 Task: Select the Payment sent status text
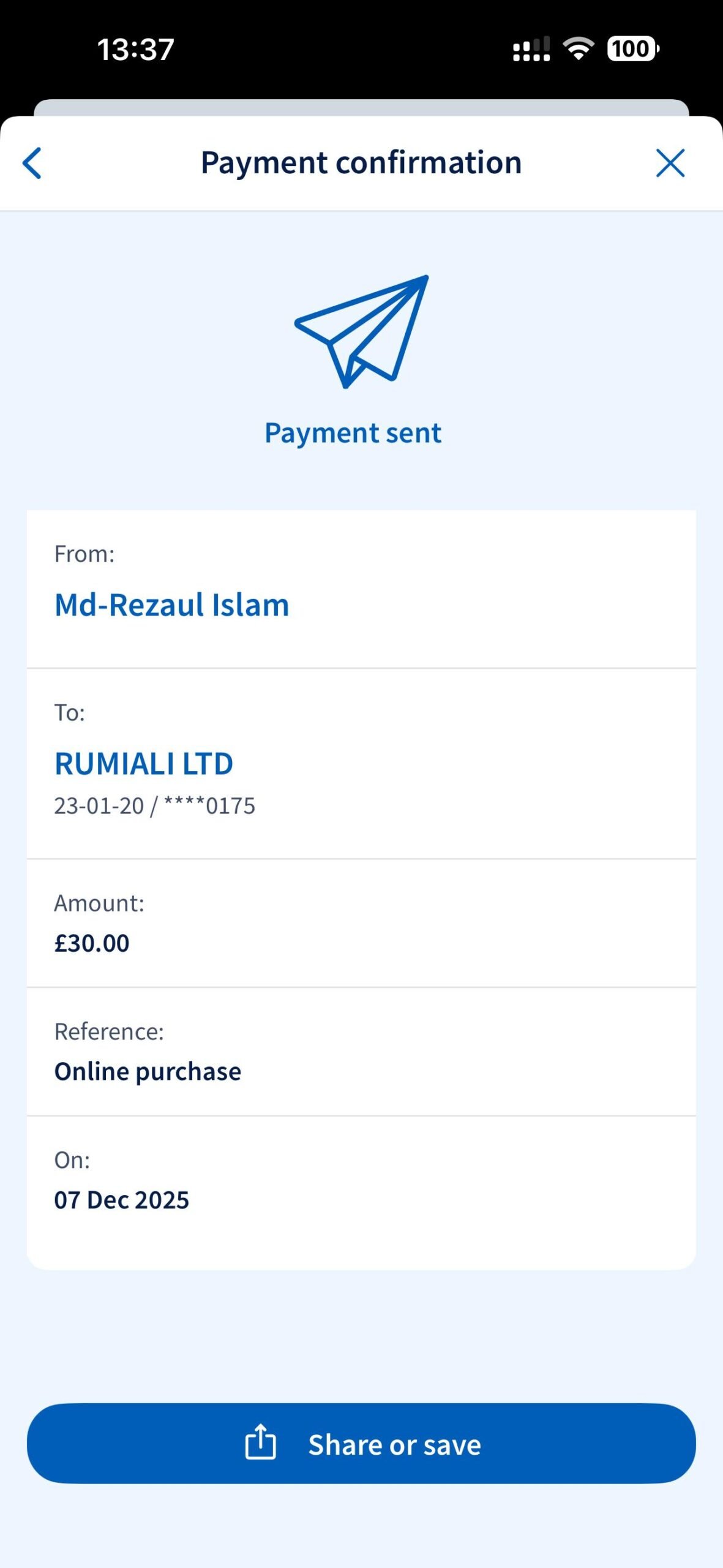(353, 433)
